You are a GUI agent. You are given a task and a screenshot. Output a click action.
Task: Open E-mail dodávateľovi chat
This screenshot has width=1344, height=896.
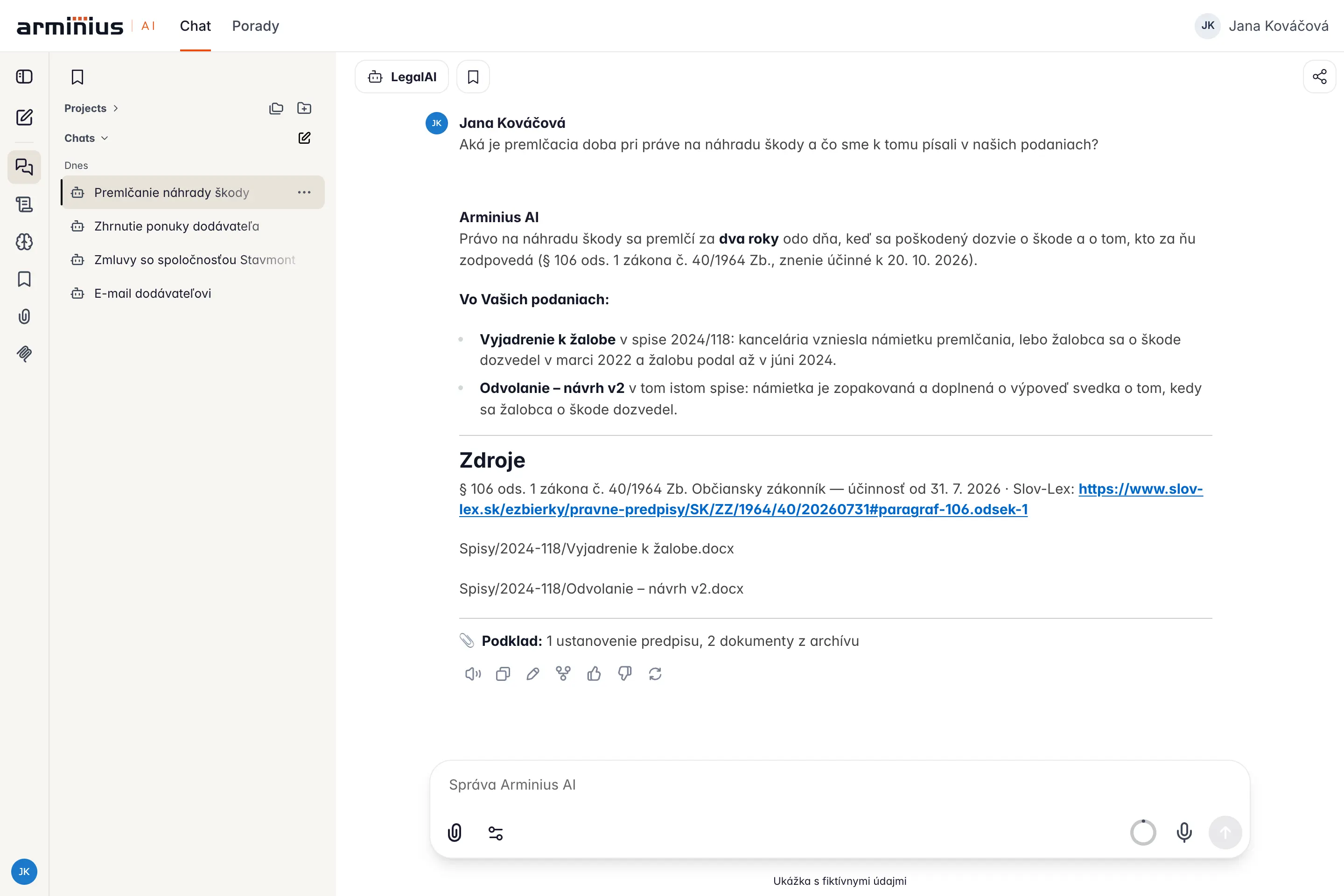point(193,293)
